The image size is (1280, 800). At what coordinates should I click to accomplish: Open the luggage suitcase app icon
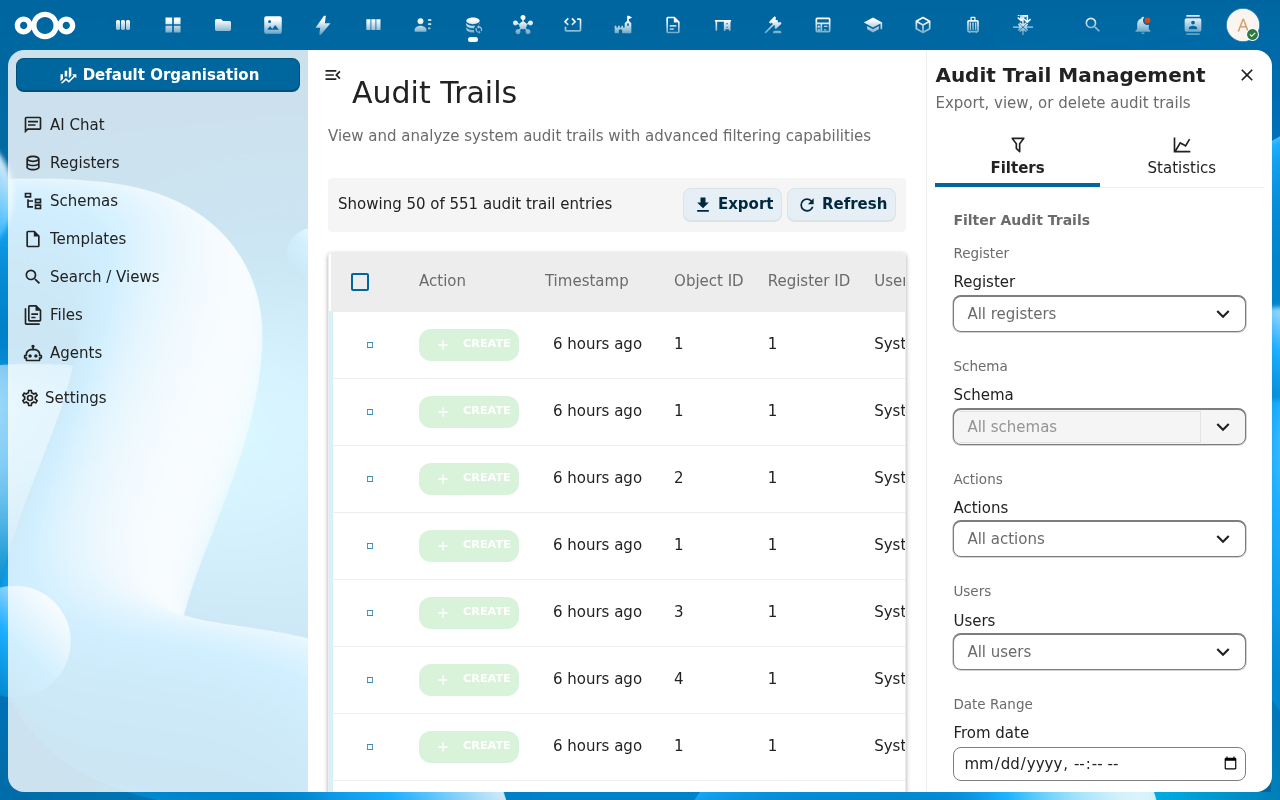(973, 25)
